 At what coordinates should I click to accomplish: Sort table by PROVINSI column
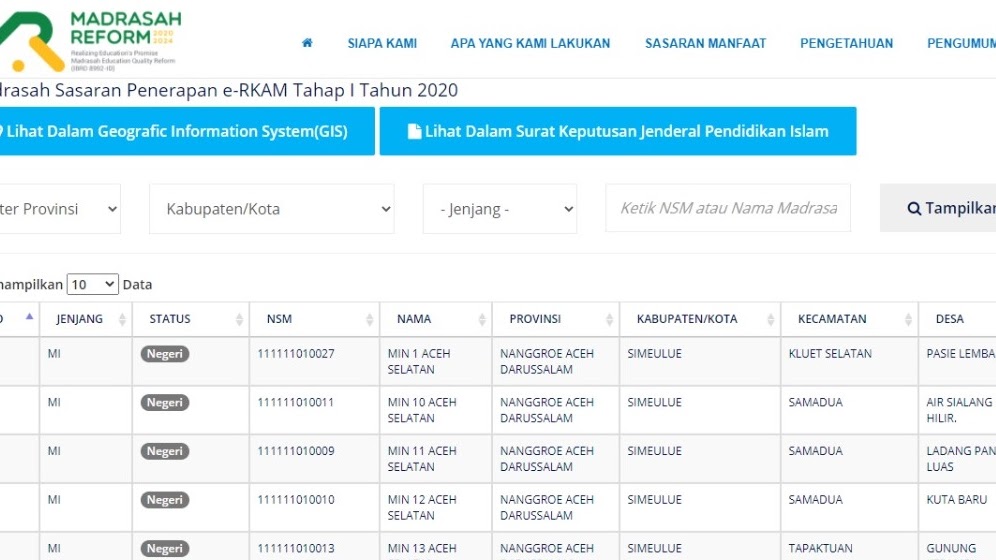coord(556,319)
